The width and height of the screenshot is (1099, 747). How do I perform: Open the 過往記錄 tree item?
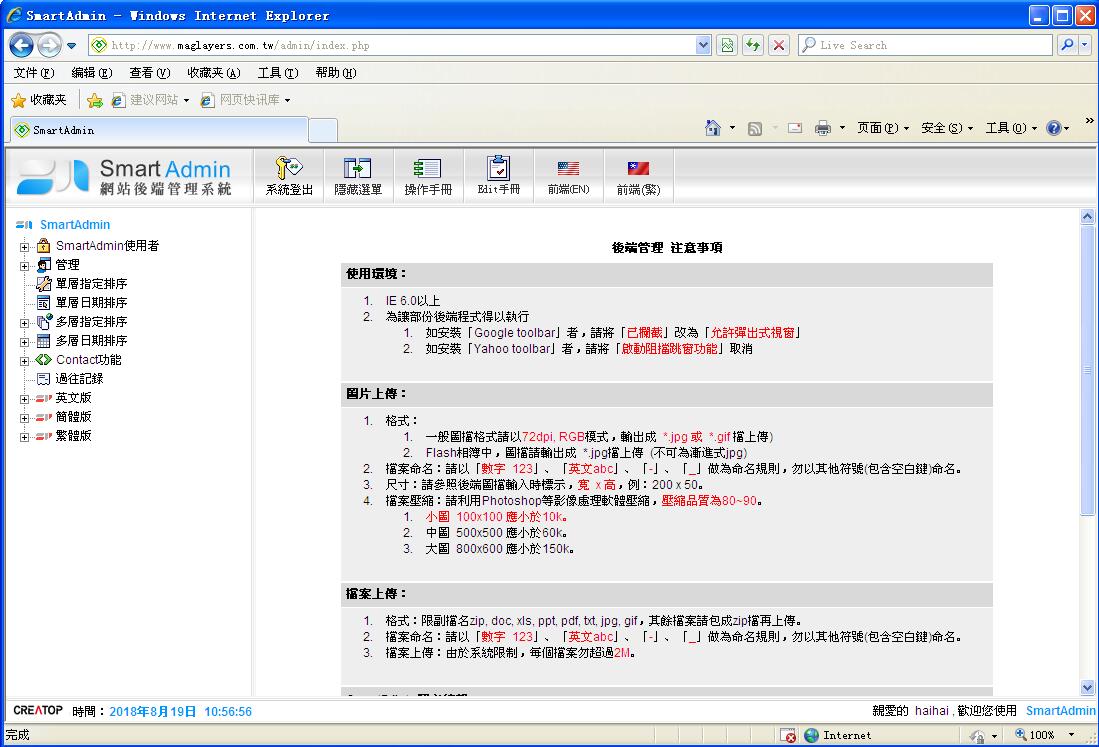79,379
